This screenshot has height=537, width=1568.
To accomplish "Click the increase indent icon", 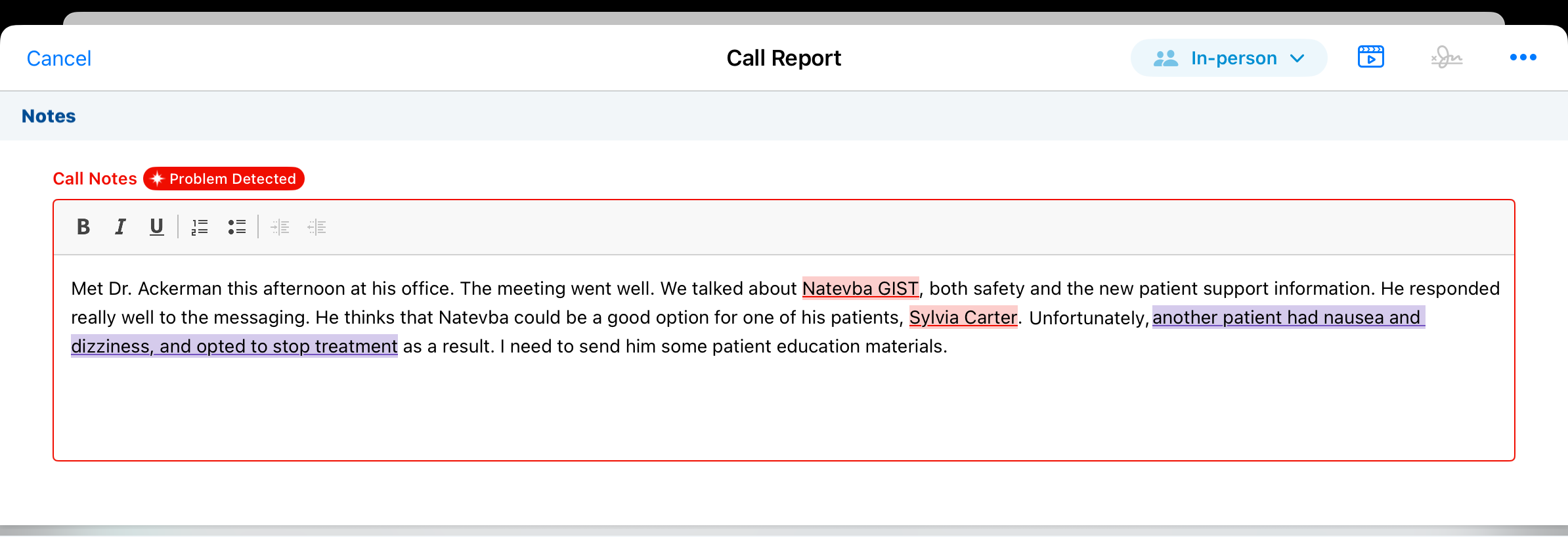I will 280,227.
